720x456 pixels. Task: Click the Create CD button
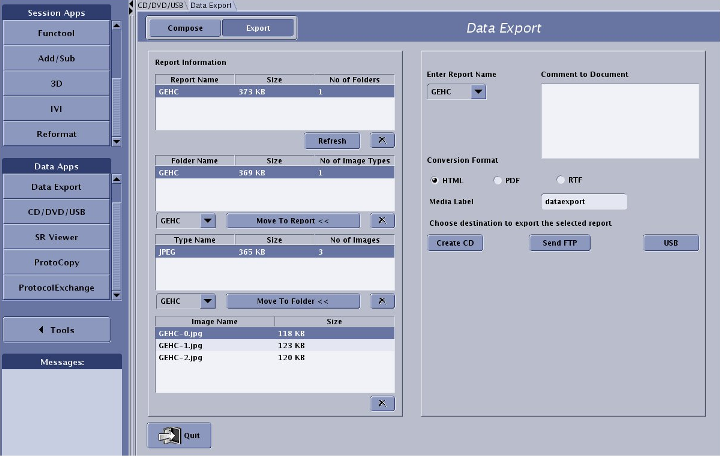click(x=454, y=243)
